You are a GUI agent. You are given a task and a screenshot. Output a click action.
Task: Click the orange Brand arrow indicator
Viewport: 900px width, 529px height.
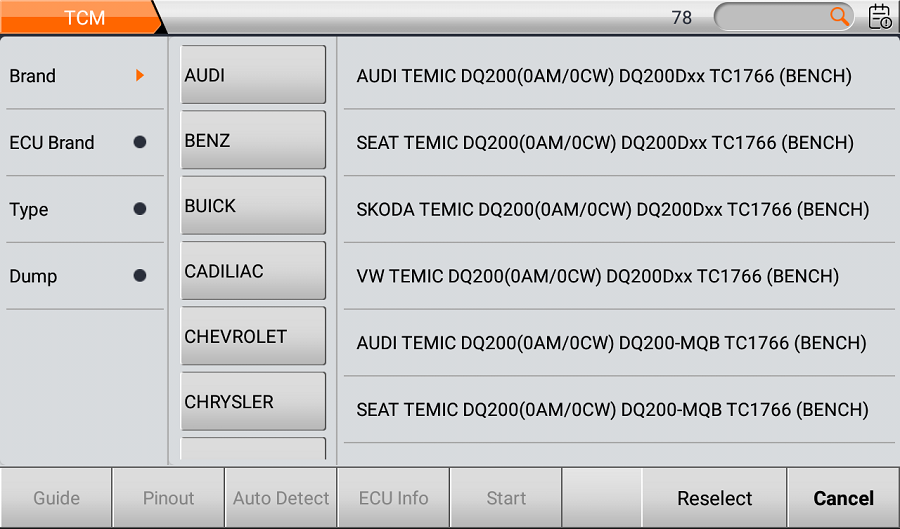(140, 75)
